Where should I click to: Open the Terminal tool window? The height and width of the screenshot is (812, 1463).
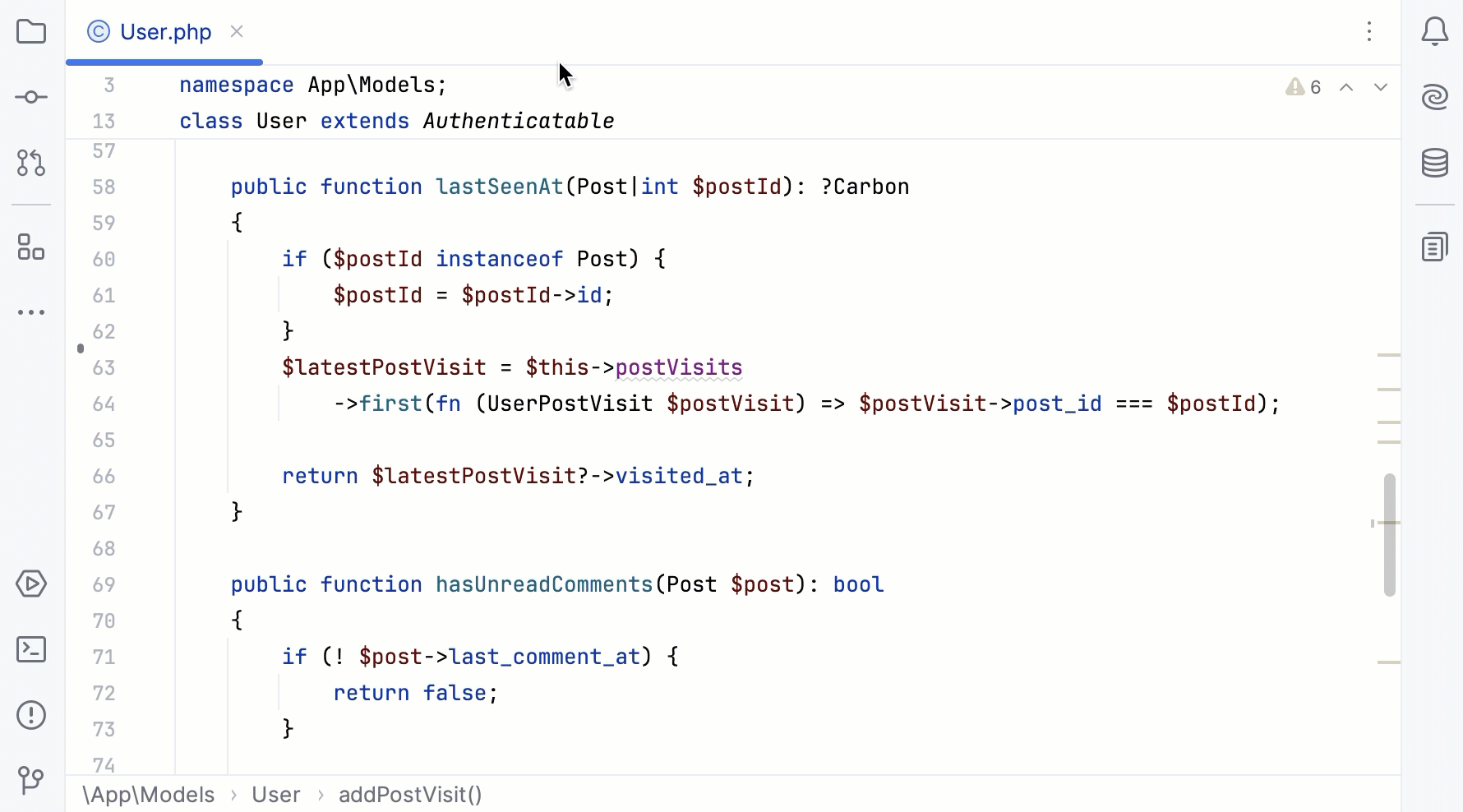pos(31,649)
